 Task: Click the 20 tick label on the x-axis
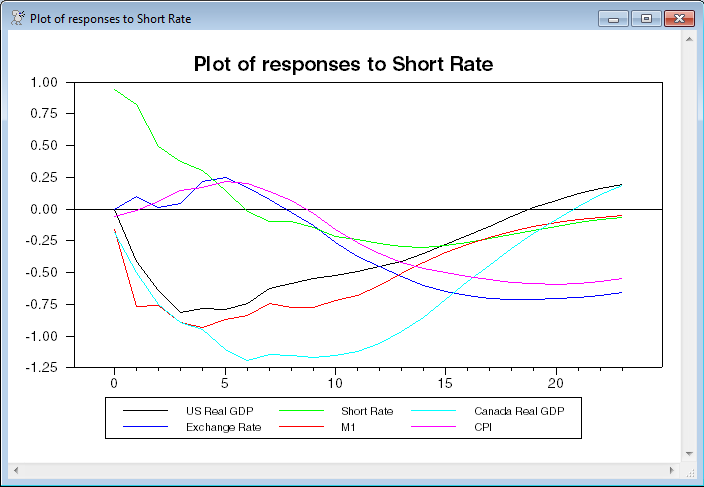556,384
